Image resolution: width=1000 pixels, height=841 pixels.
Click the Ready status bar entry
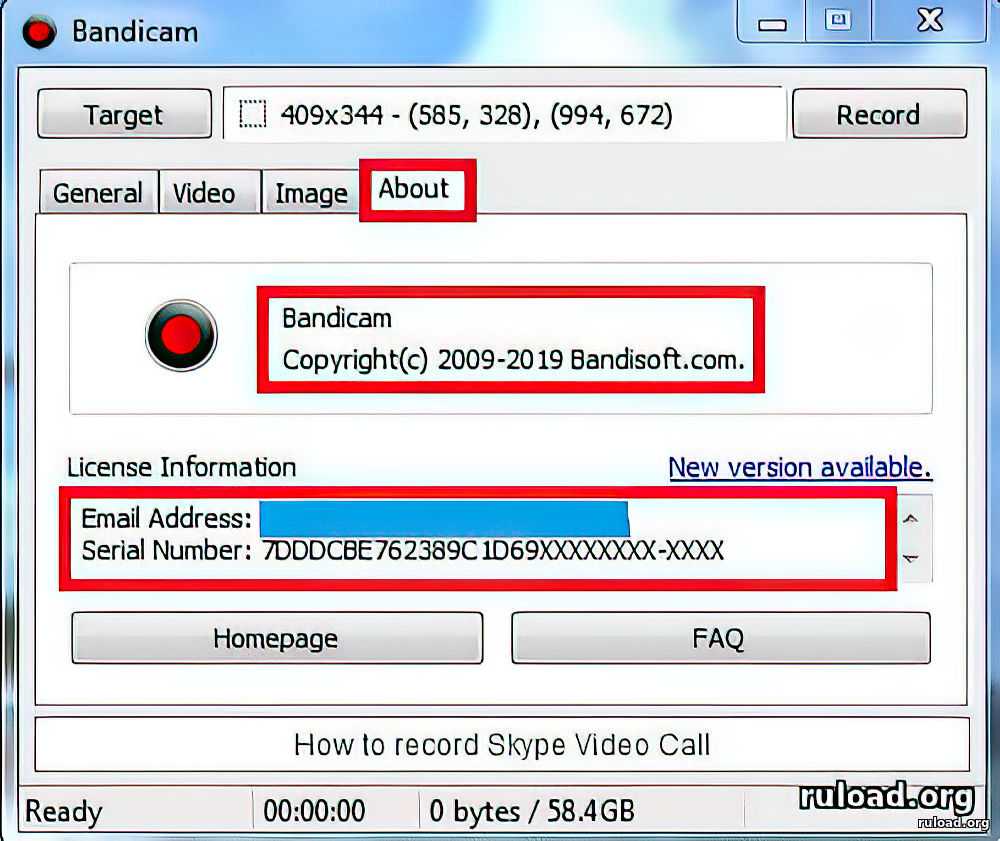tap(63, 812)
